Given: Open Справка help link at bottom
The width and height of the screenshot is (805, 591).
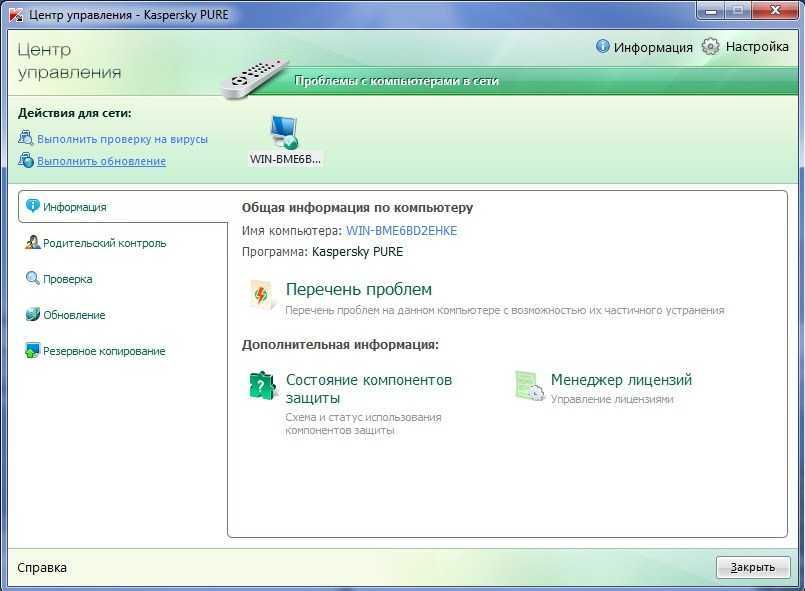Looking at the screenshot, I should pos(42,567).
